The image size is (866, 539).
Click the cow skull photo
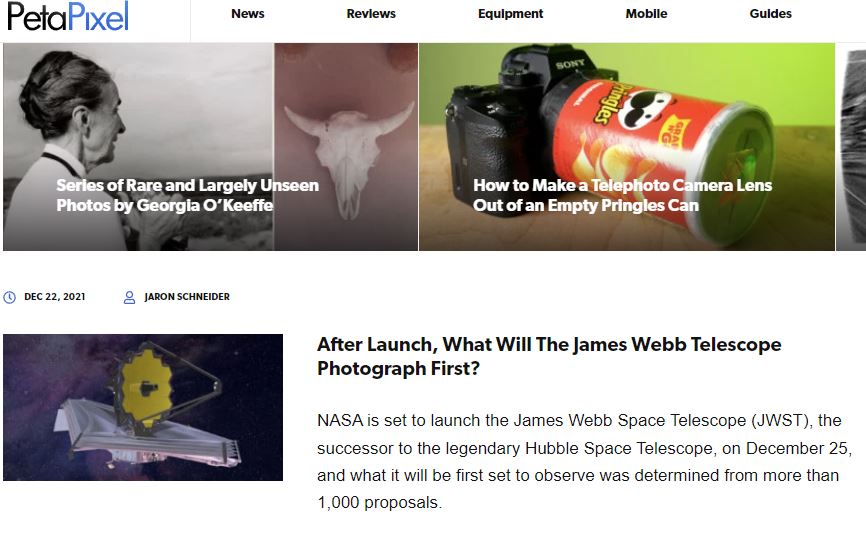(x=346, y=147)
